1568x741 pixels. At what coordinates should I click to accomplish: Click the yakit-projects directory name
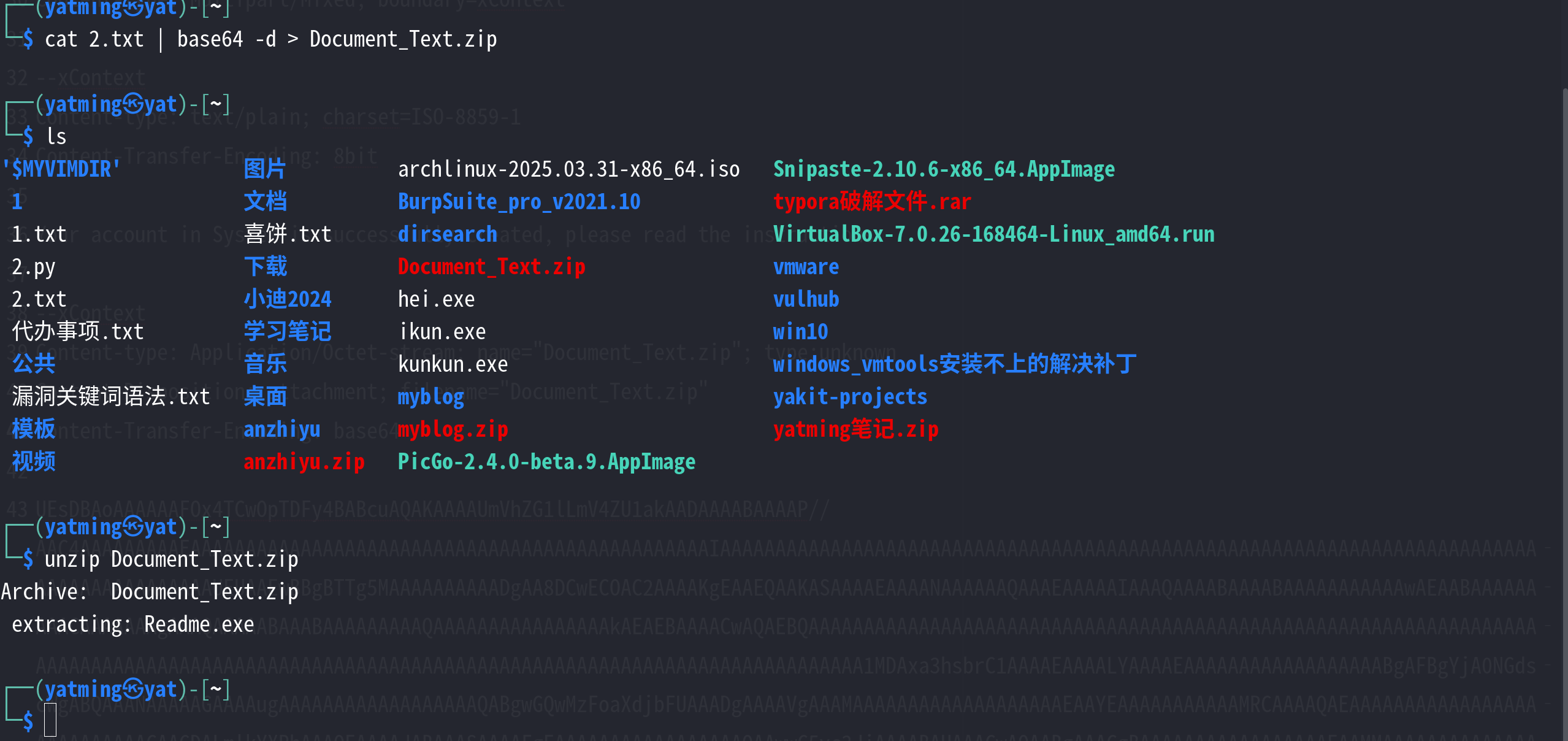click(x=849, y=397)
